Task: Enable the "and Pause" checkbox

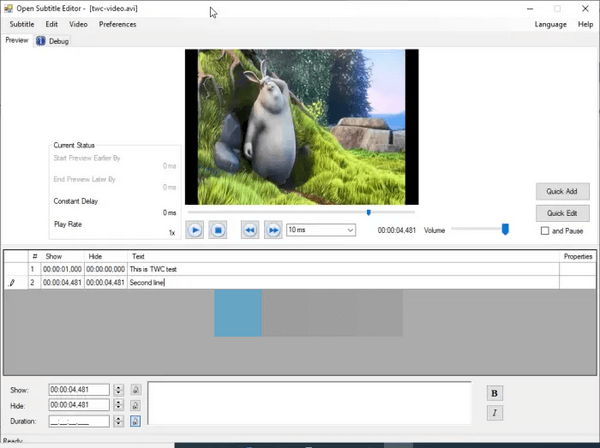Action: coord(545,231)
